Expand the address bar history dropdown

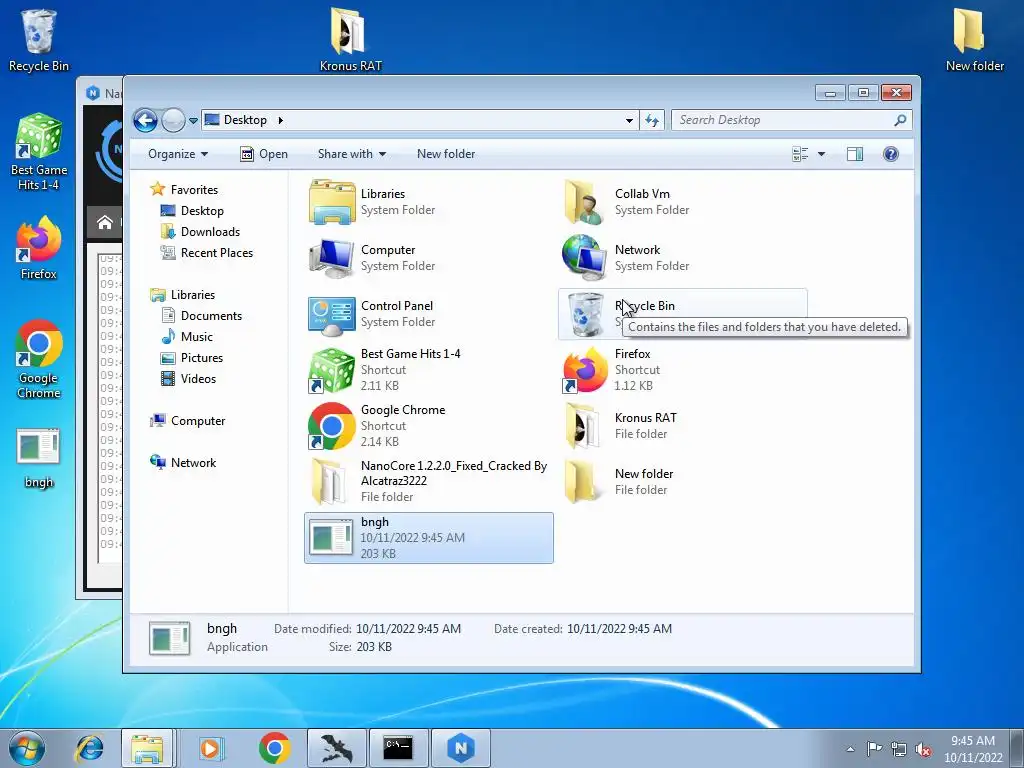[x=629, y=120]
